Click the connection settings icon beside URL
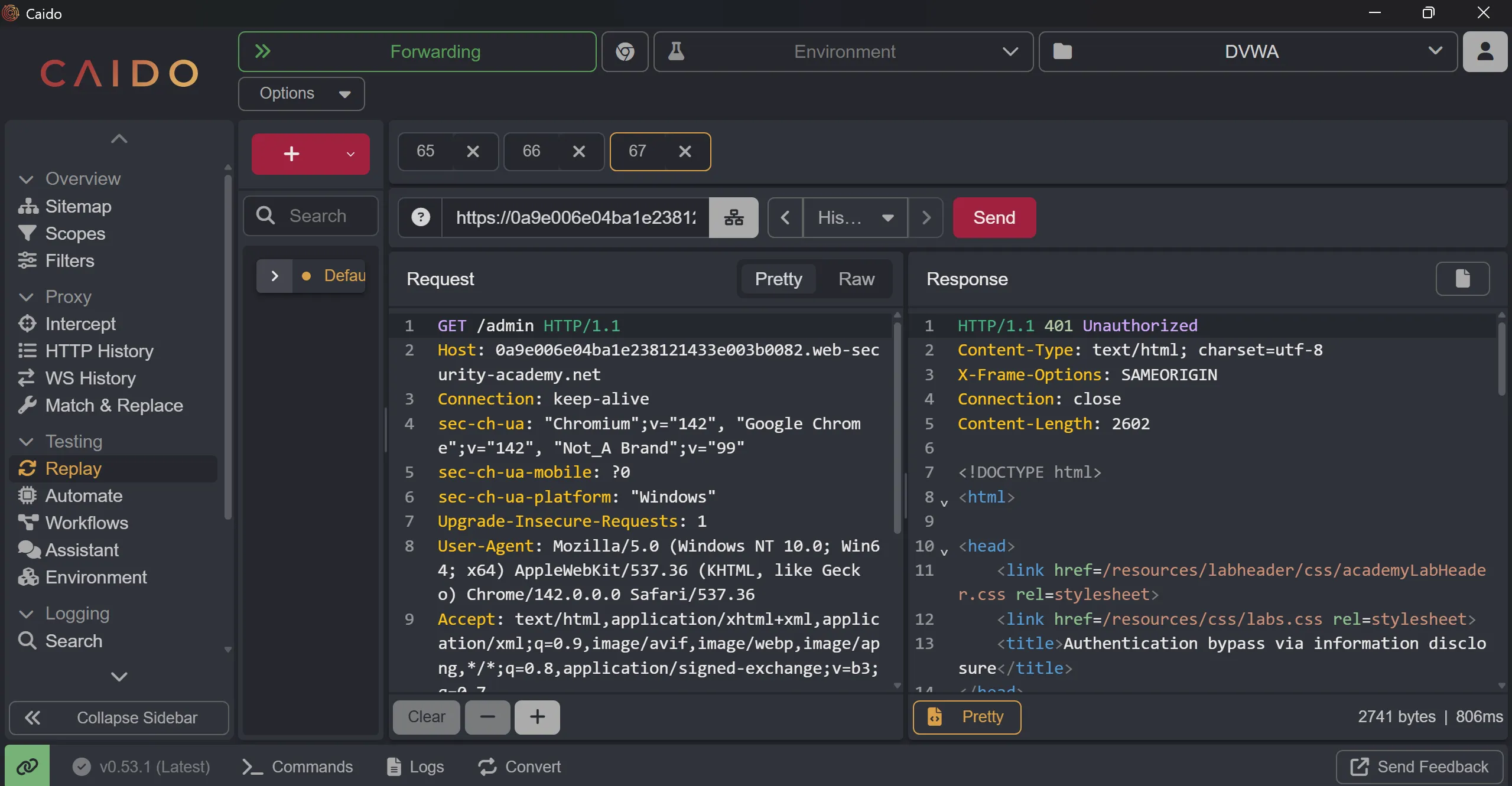Viewport: 1512px width, 786px height. 733,217
